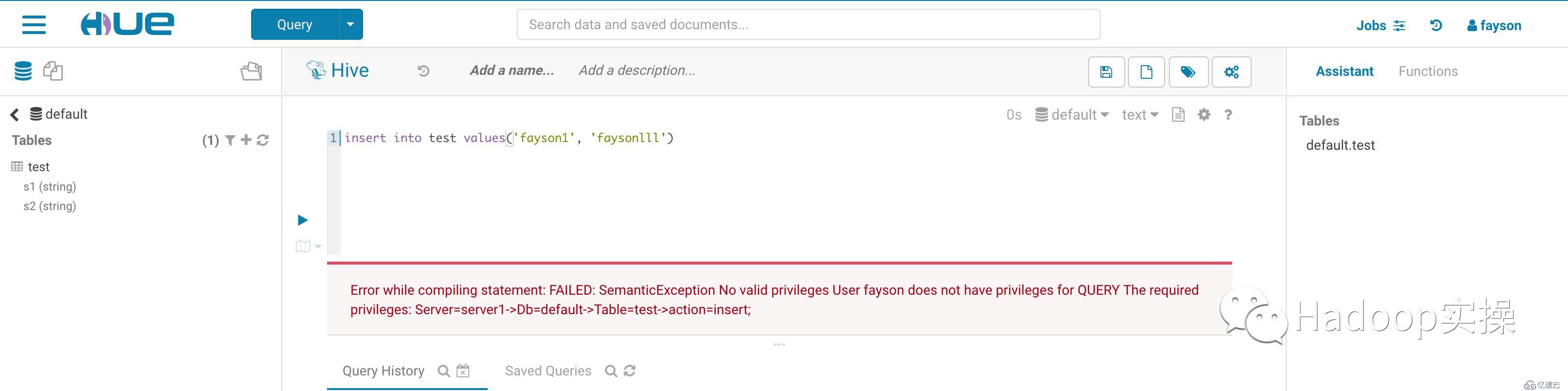This screenshot has width=1568, height=391.
Task: Click default.test in Assistant tables
Action: click(x=1340, y=145)
